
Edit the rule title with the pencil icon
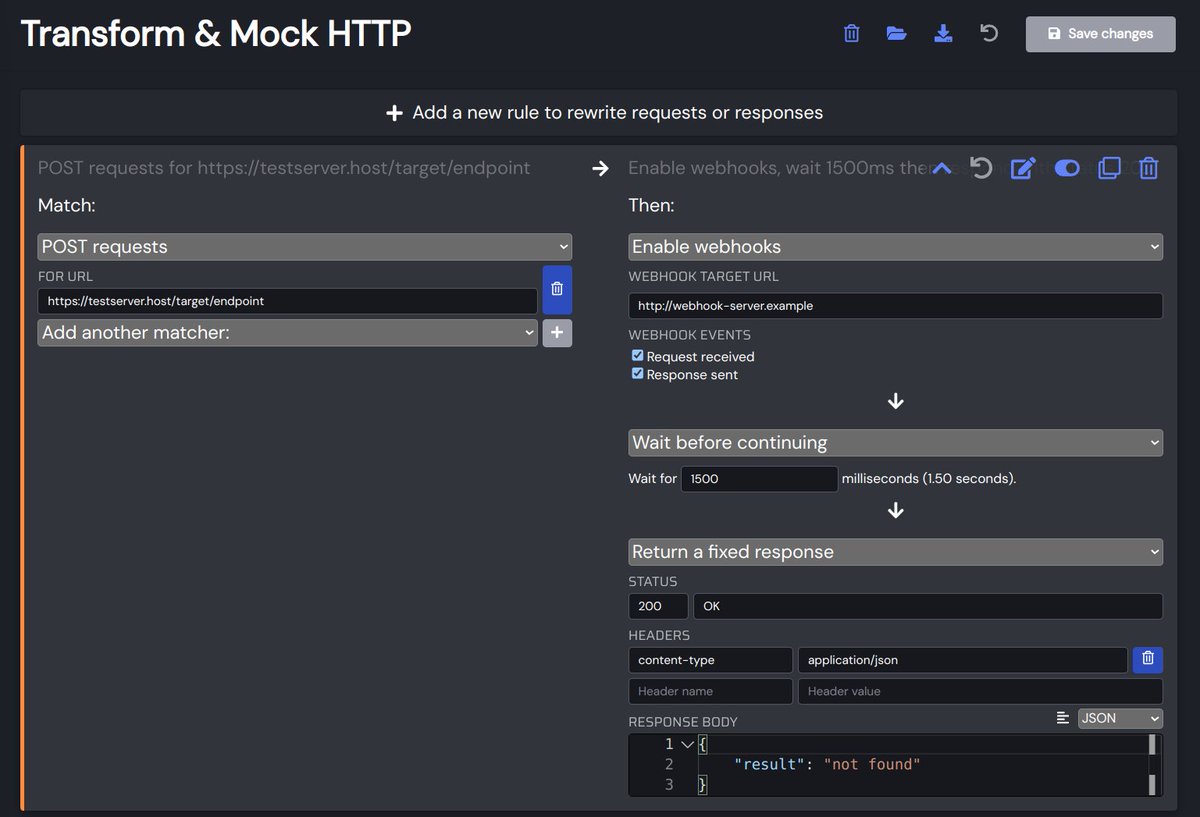[x=1023, y=168]
